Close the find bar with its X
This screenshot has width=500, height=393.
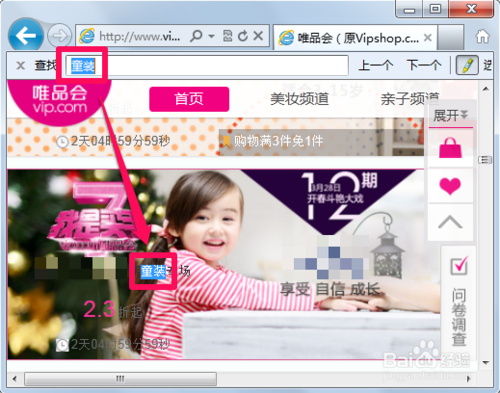pyautogui.click(x=21, y=65)
